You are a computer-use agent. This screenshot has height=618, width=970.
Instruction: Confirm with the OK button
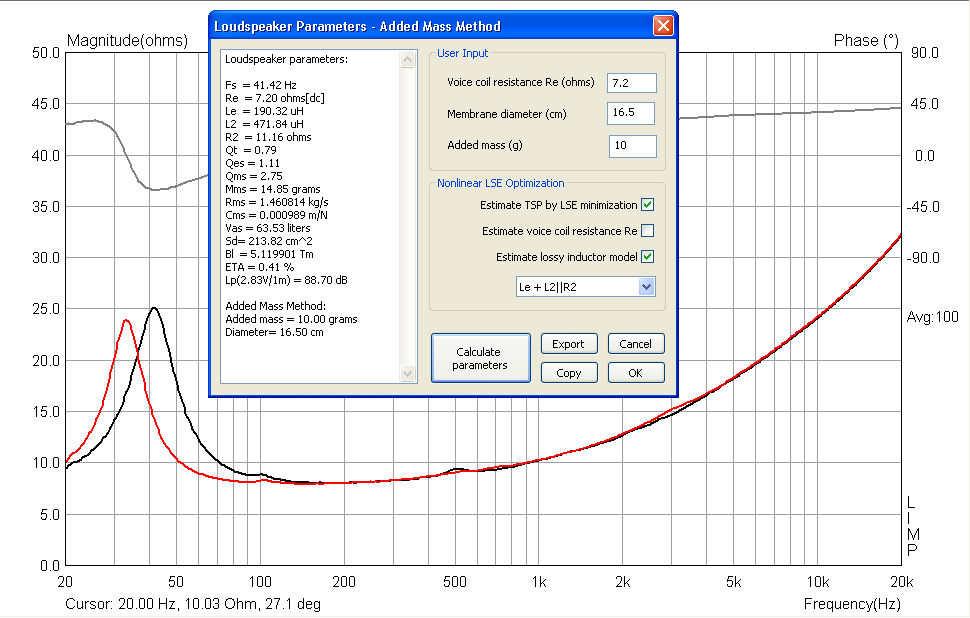pos(636,373)
